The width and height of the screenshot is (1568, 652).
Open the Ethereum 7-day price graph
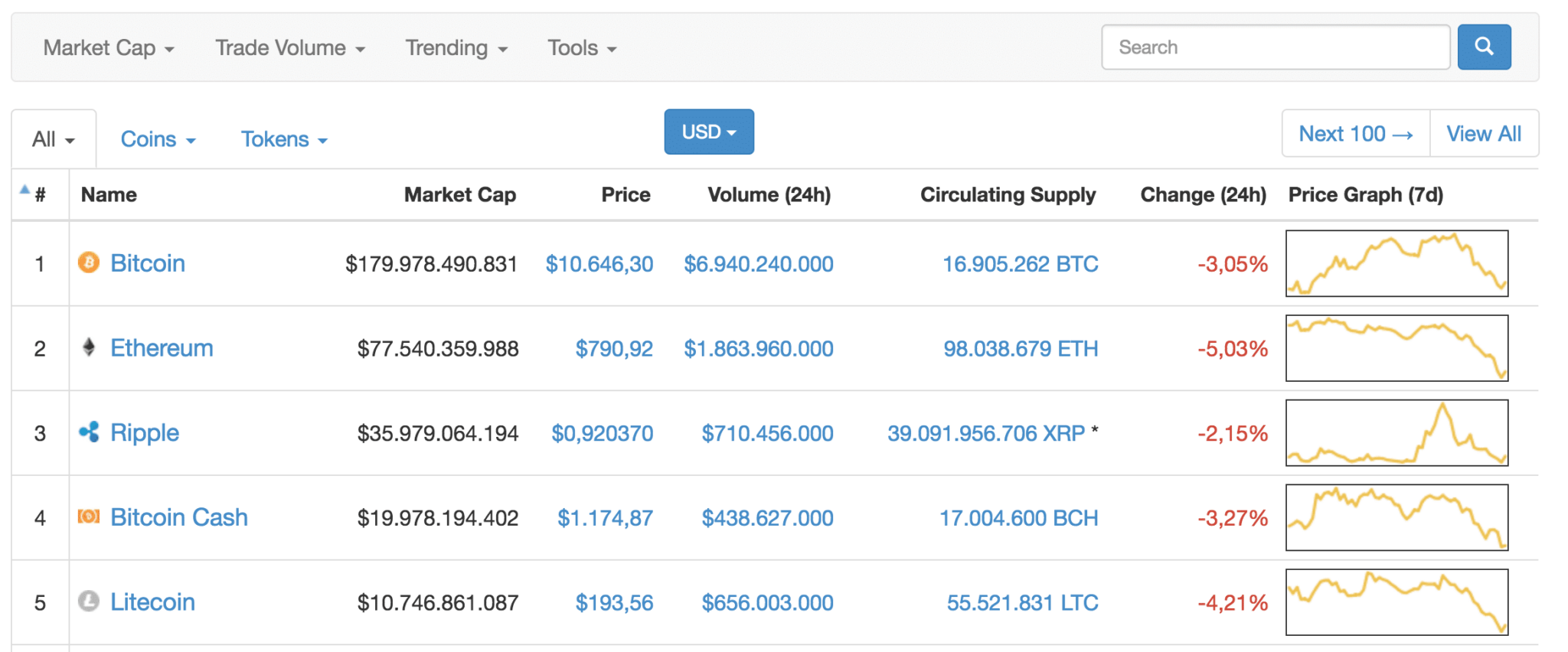coord(1396,348)
